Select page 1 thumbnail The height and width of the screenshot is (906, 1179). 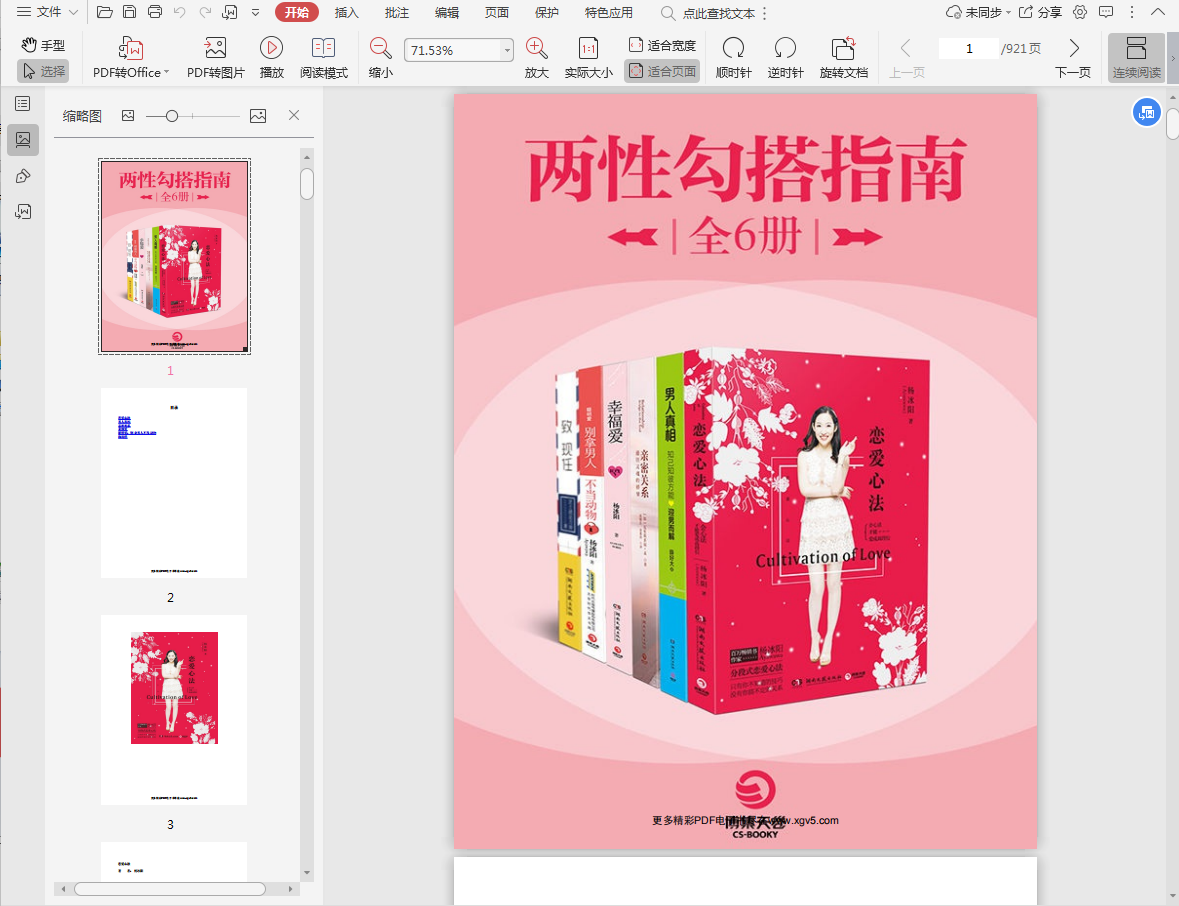click(174, 256)
